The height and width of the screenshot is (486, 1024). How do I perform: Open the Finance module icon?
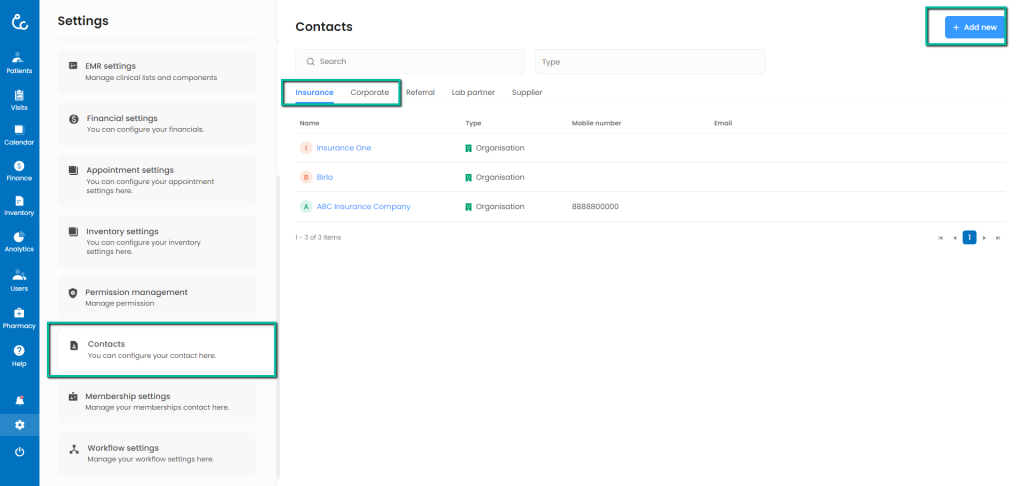click(x=19, y=170)
